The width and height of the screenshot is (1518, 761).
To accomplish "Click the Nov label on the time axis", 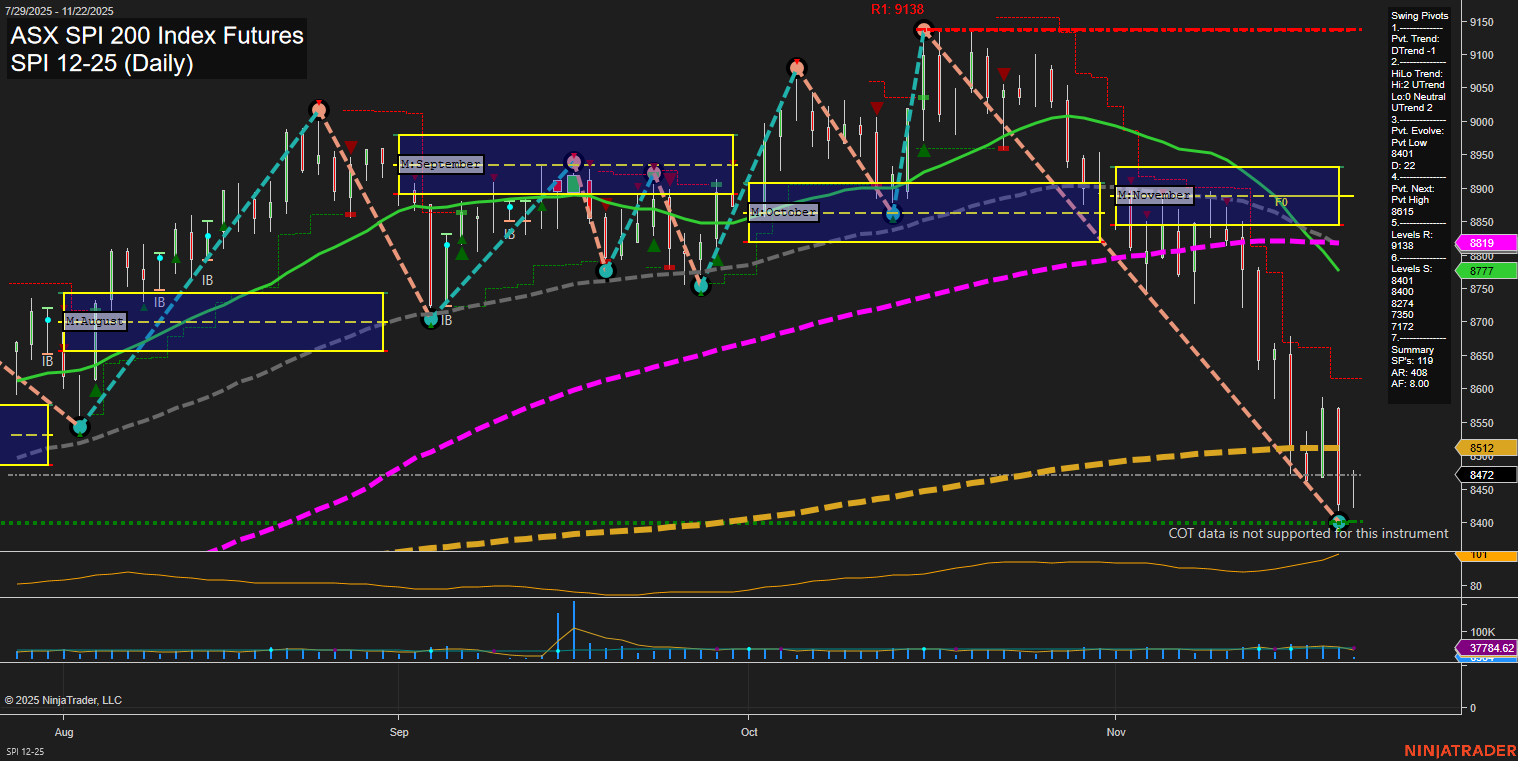I will [x=1116, y=733].
